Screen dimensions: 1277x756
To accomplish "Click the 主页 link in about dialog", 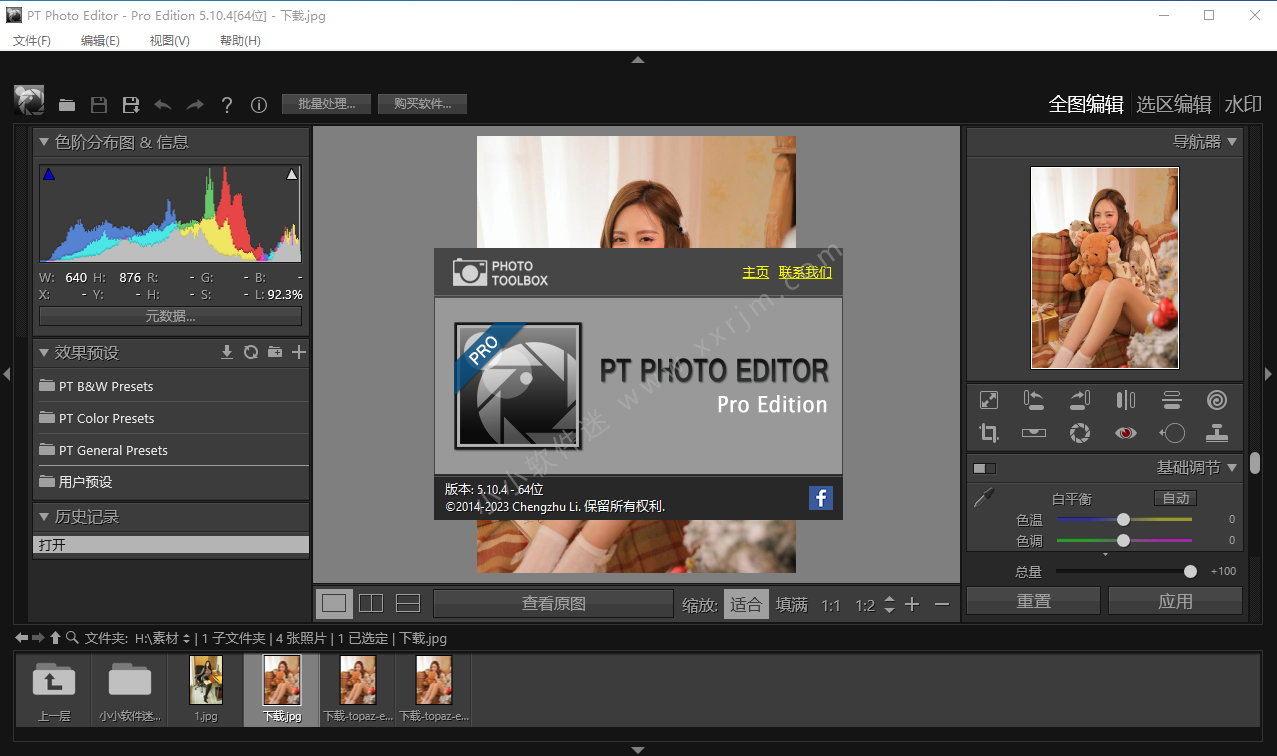I will 756,272.
